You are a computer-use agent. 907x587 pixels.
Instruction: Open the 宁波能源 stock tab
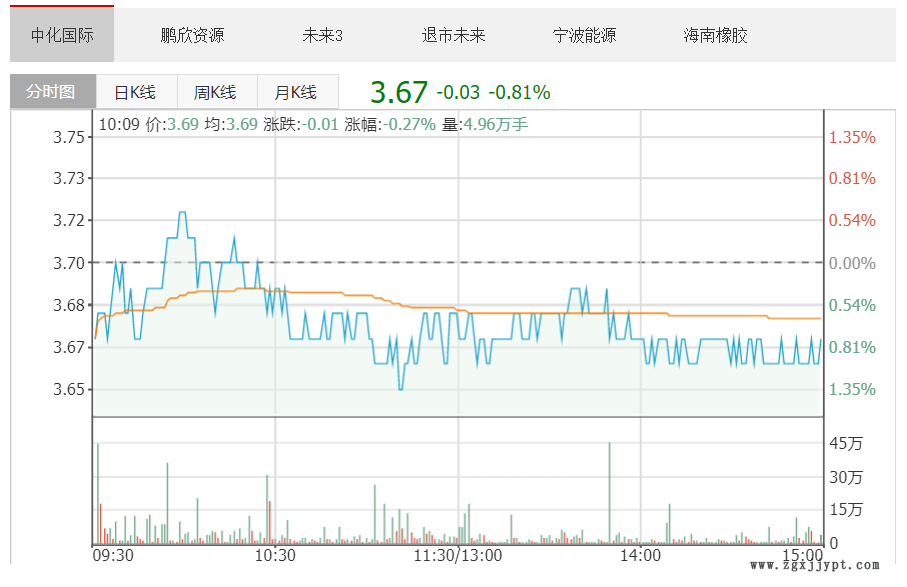[584, 35]
